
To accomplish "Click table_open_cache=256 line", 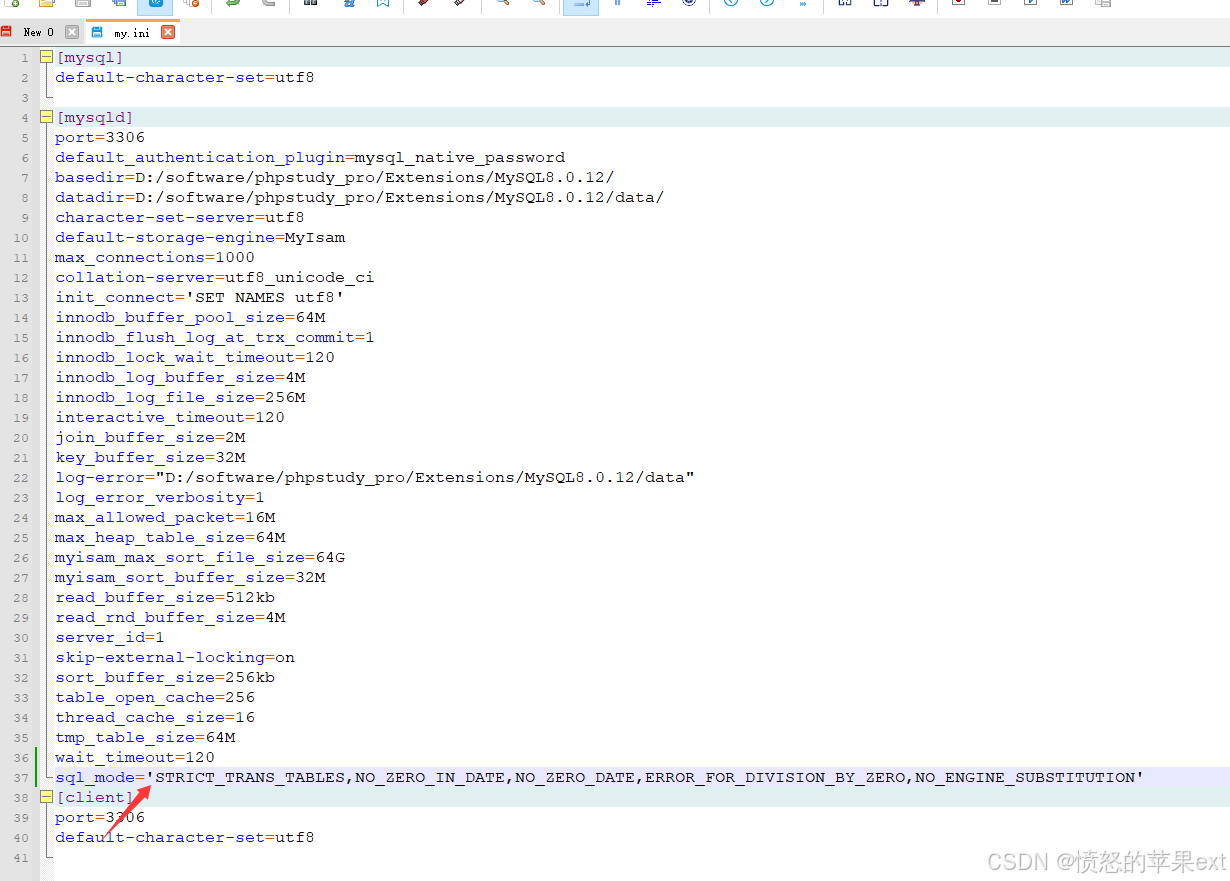I will 155,697.
